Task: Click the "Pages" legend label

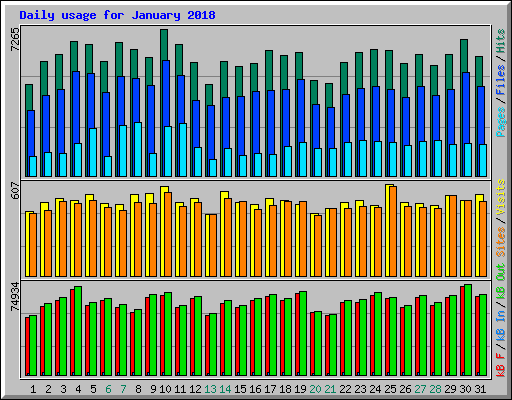Action: point(501,122)
